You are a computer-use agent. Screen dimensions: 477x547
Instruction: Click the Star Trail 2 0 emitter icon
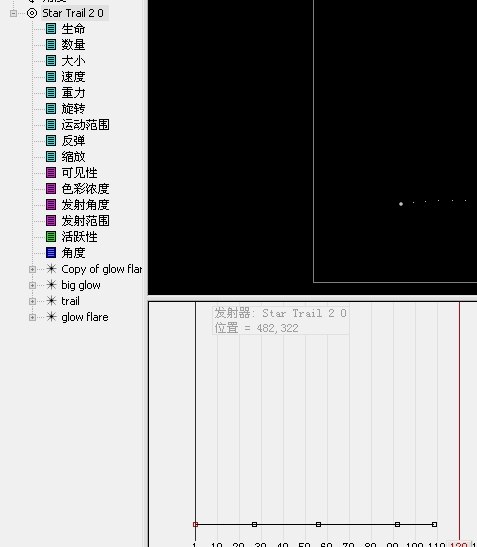32,14
